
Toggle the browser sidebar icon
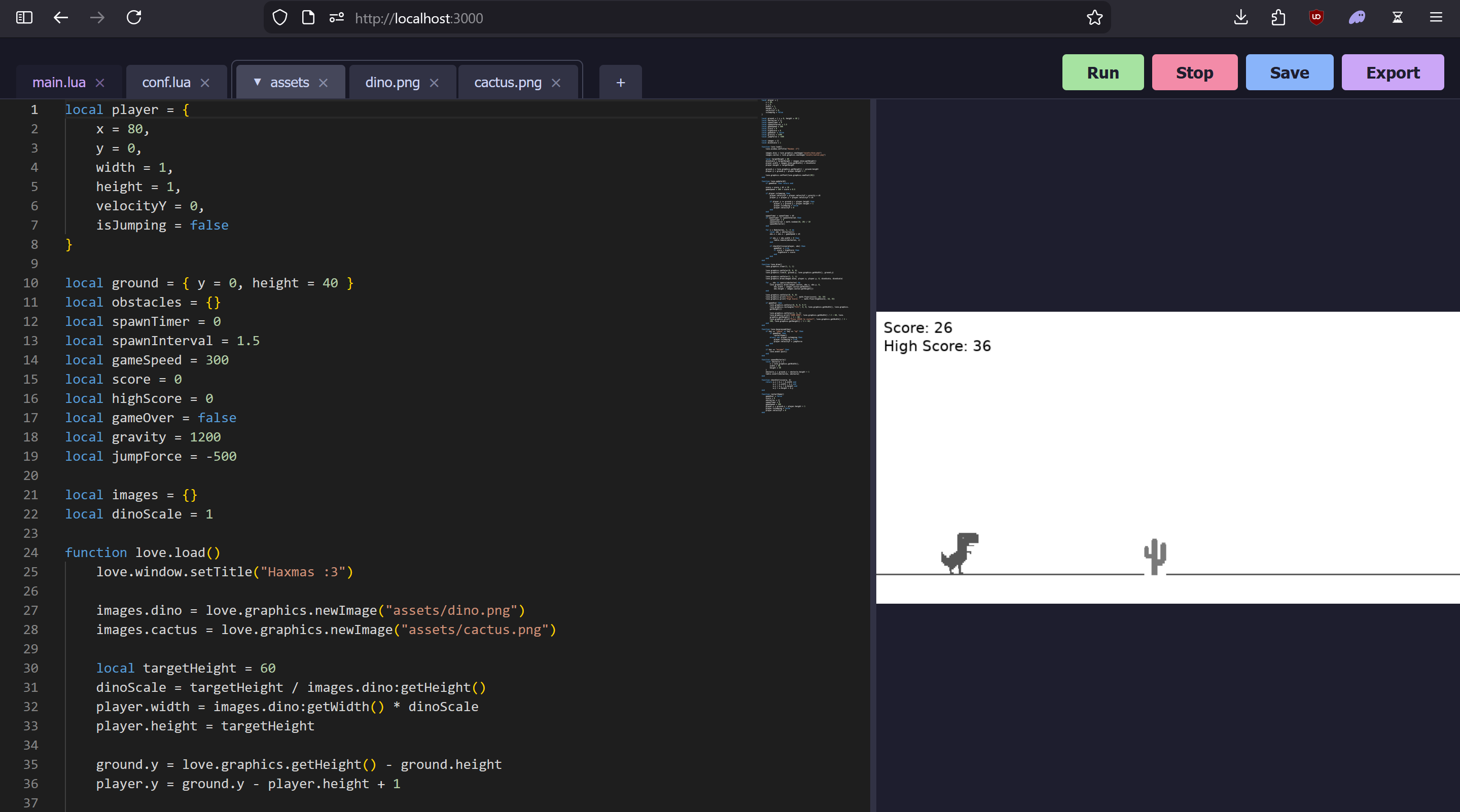[x=24, y=18]
